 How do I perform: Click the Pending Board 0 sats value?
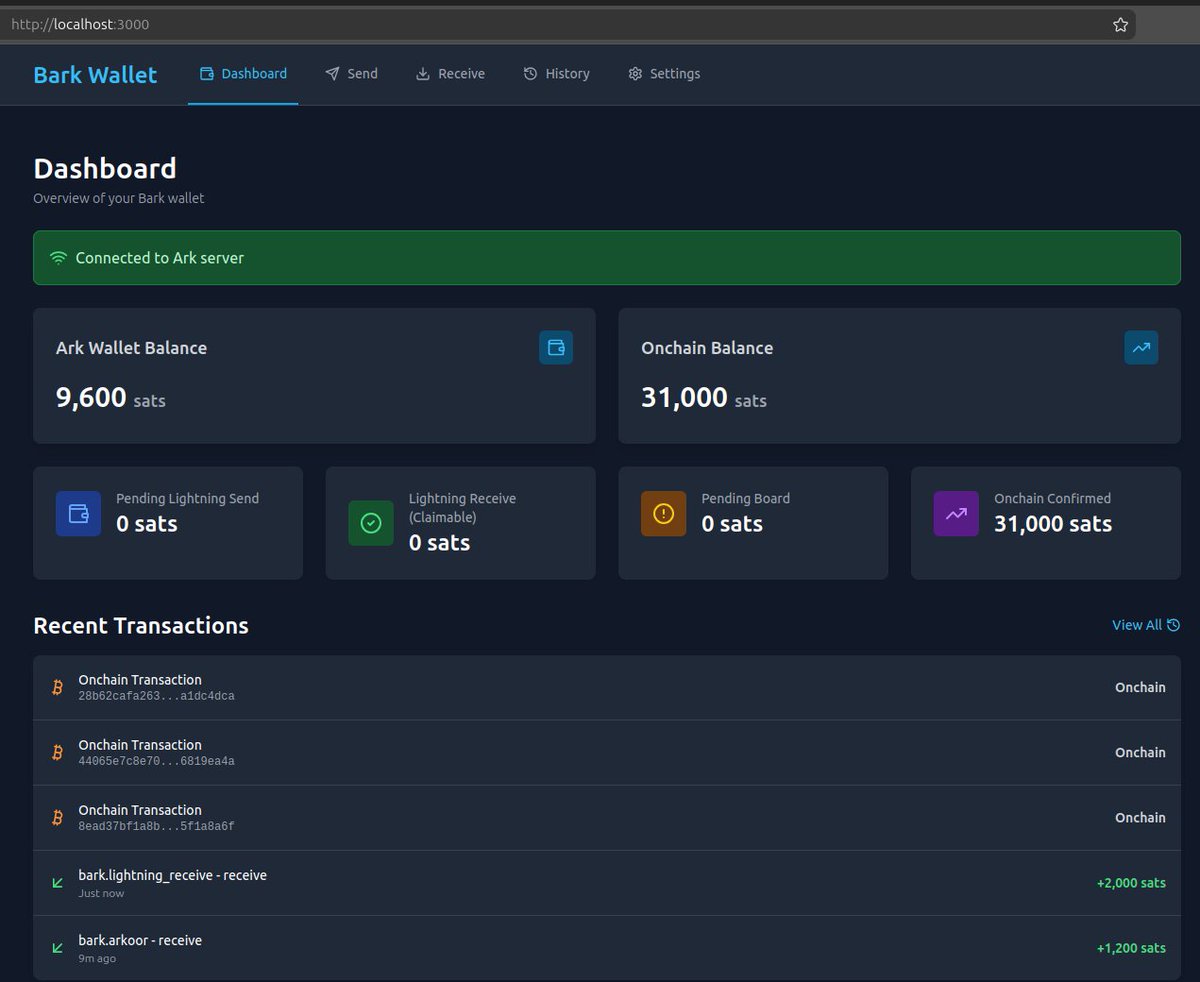[x=732, y=524]
